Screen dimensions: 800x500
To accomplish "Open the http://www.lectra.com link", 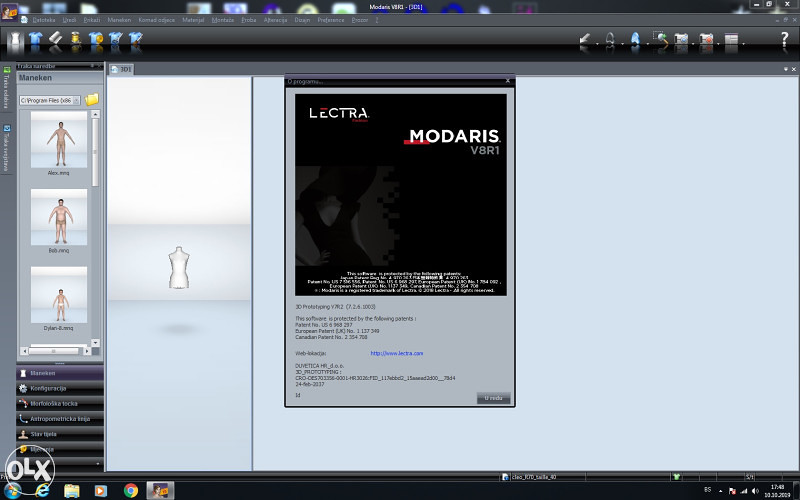I will [x=396, y=353].
